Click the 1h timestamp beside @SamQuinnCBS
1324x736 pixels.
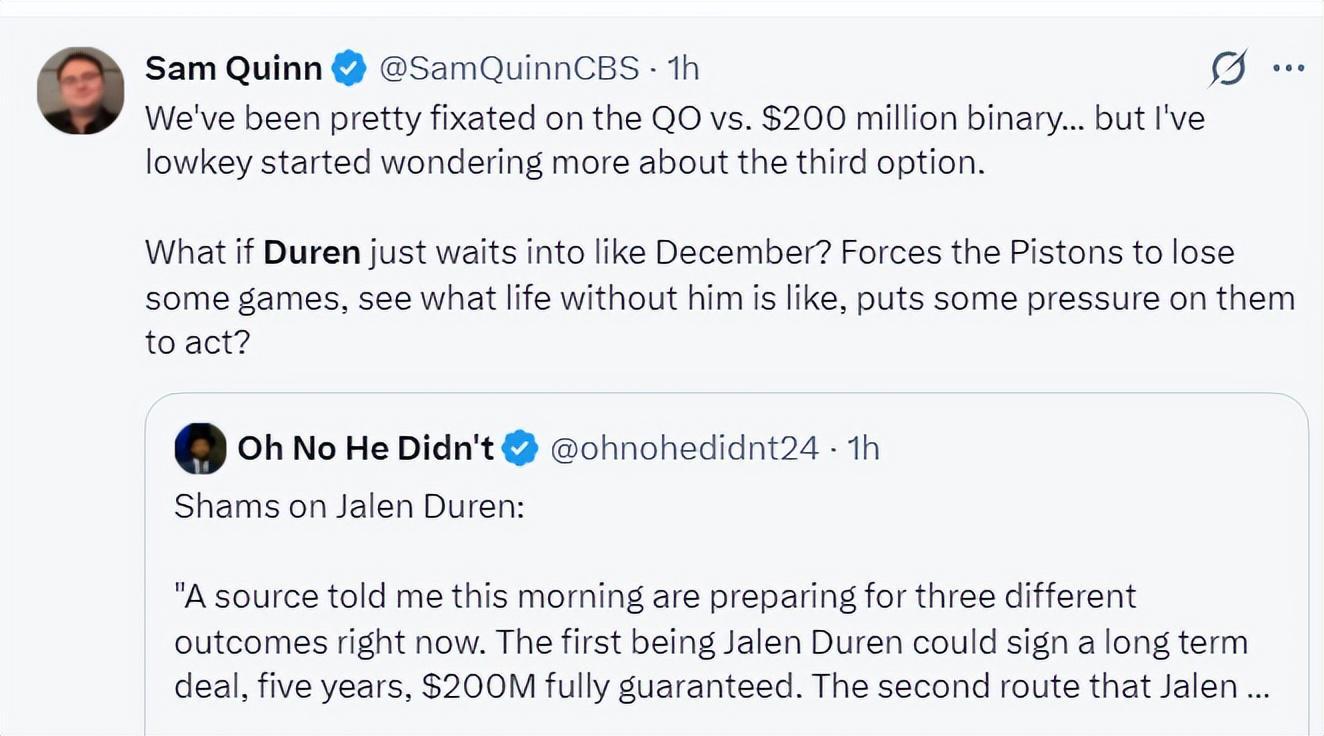coord(682,68)
